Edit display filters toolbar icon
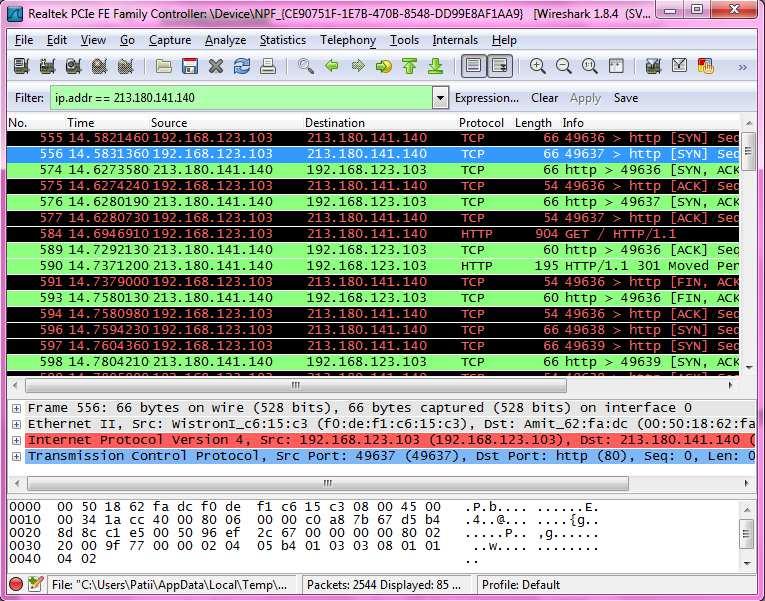 [x=680, y=66]
